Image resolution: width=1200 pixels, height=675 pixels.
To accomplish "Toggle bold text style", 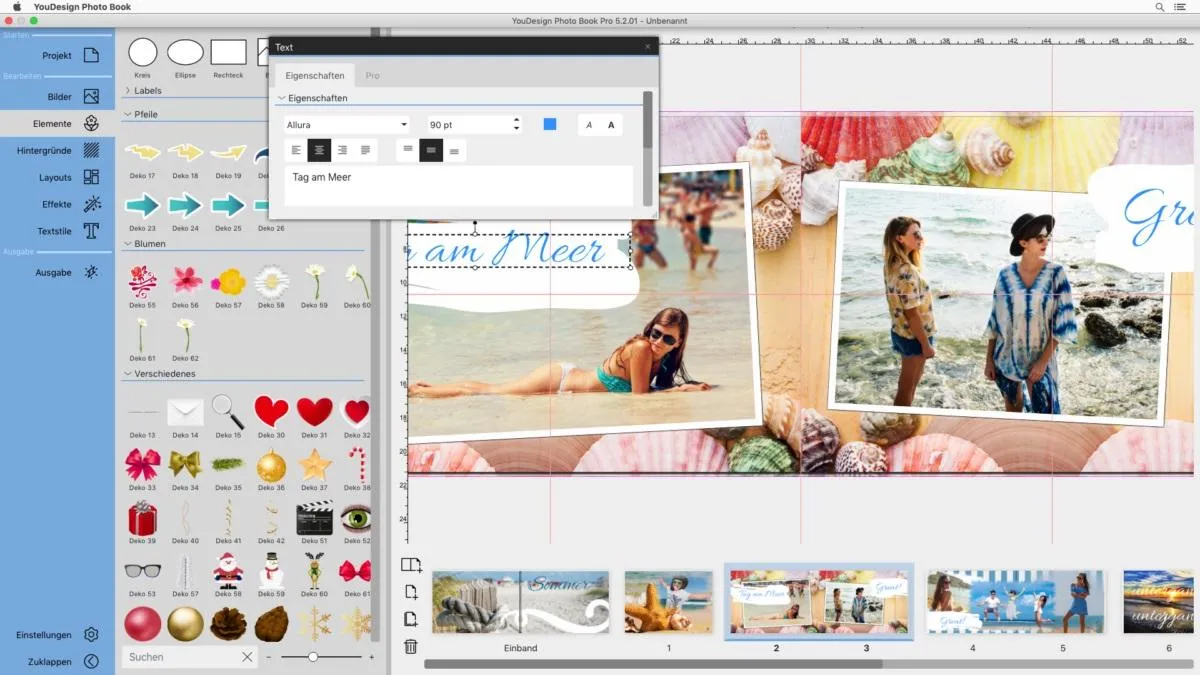I will (611, 125).
